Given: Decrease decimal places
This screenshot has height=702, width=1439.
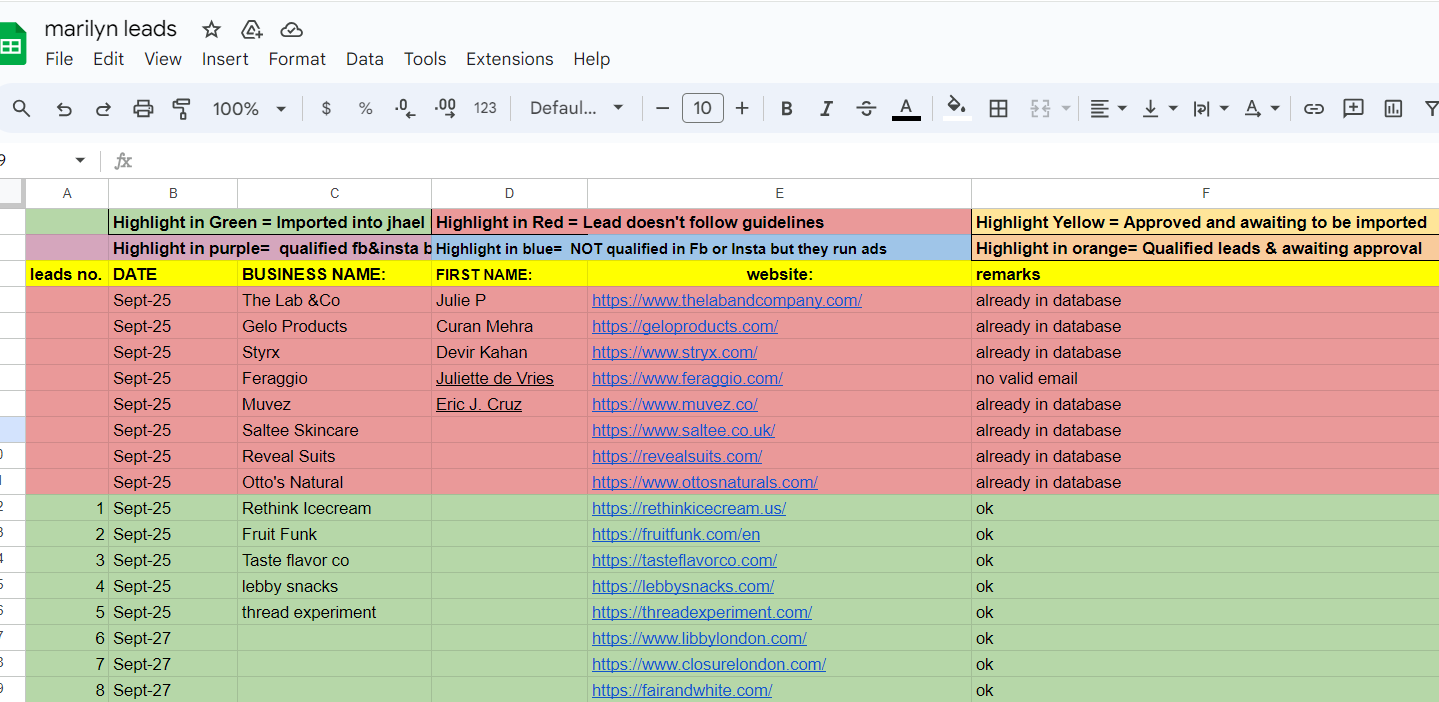Looking at the screenshot, I should pyautogui.click(x=405, y=108).
